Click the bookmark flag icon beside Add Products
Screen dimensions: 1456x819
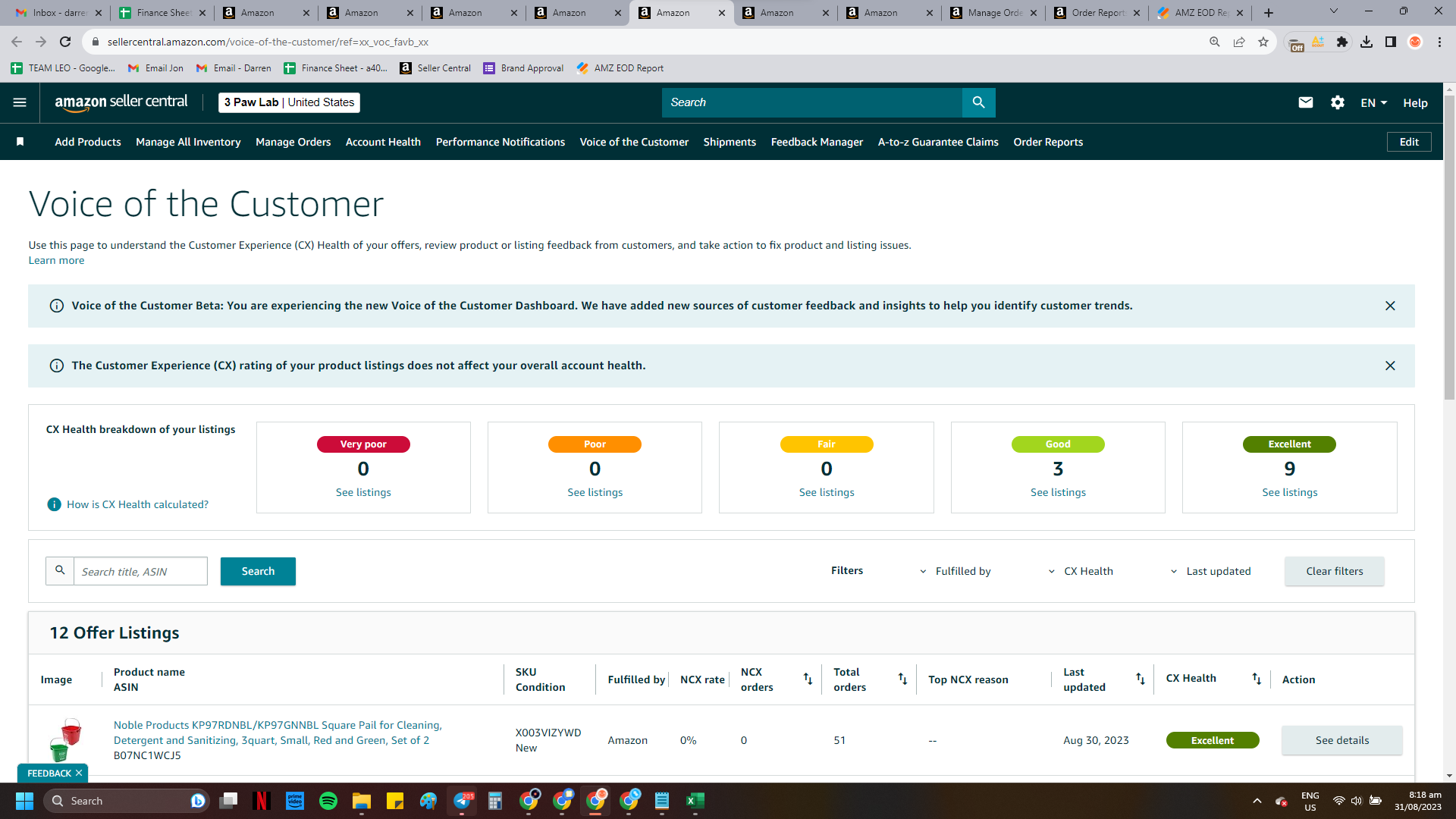(20, 142)
